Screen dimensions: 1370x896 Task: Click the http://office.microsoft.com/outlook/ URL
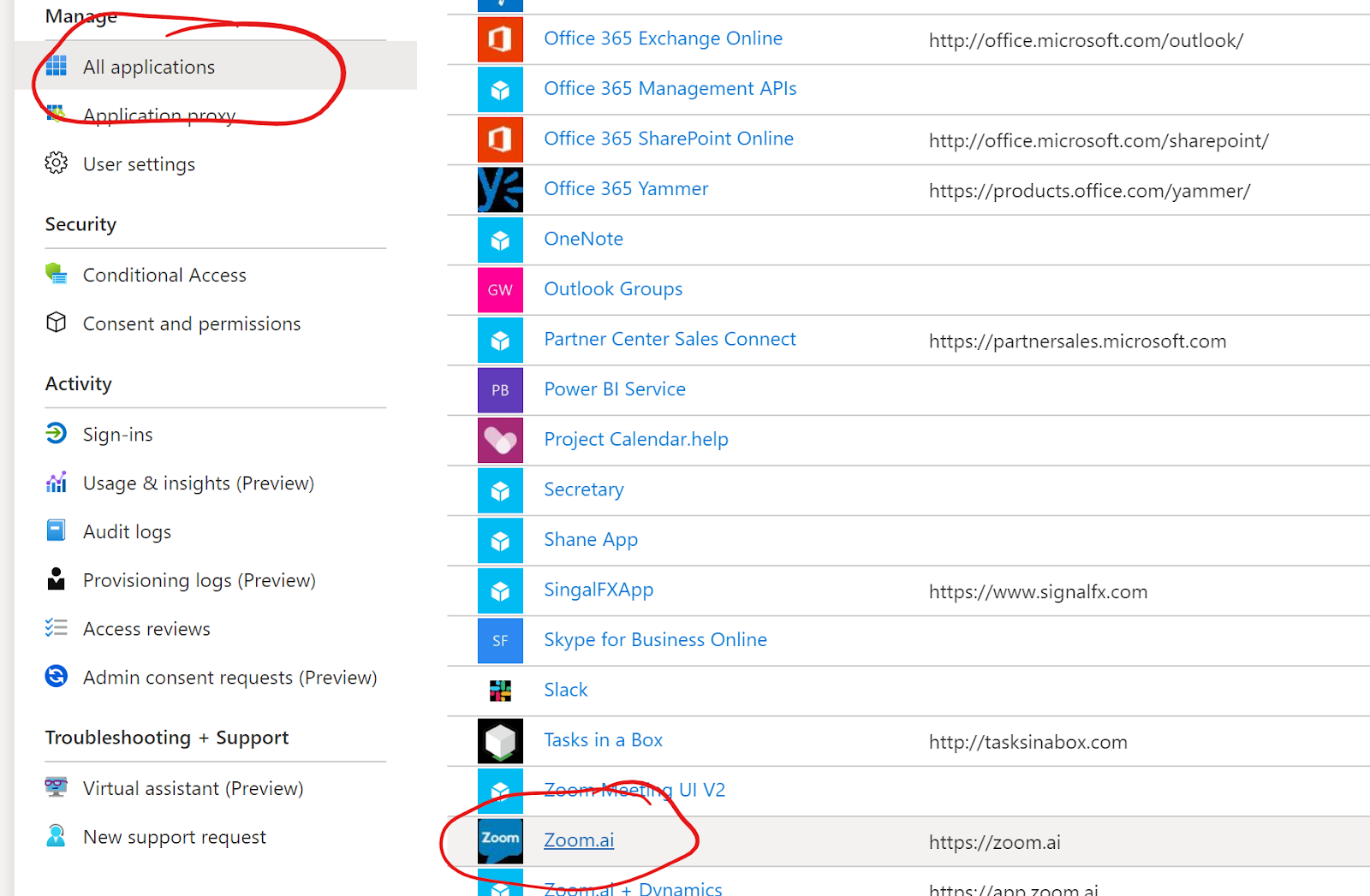(1086, 40)
